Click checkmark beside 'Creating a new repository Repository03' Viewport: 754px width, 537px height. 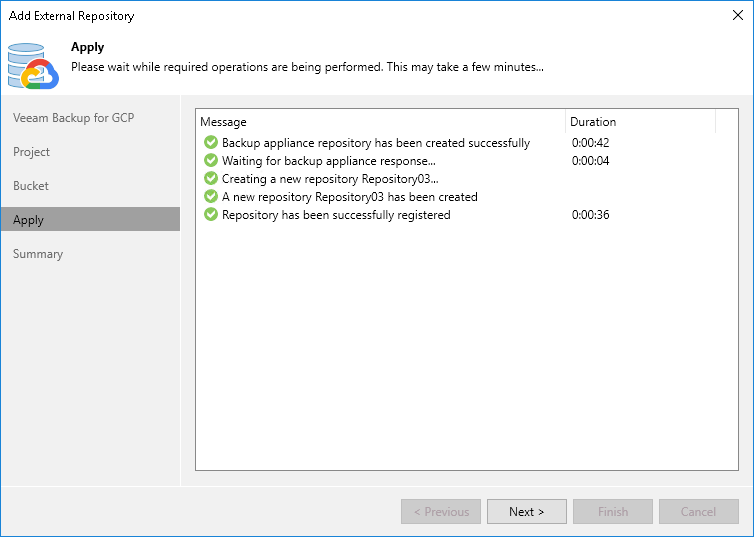pyautogui.click(x=211, y=178)
